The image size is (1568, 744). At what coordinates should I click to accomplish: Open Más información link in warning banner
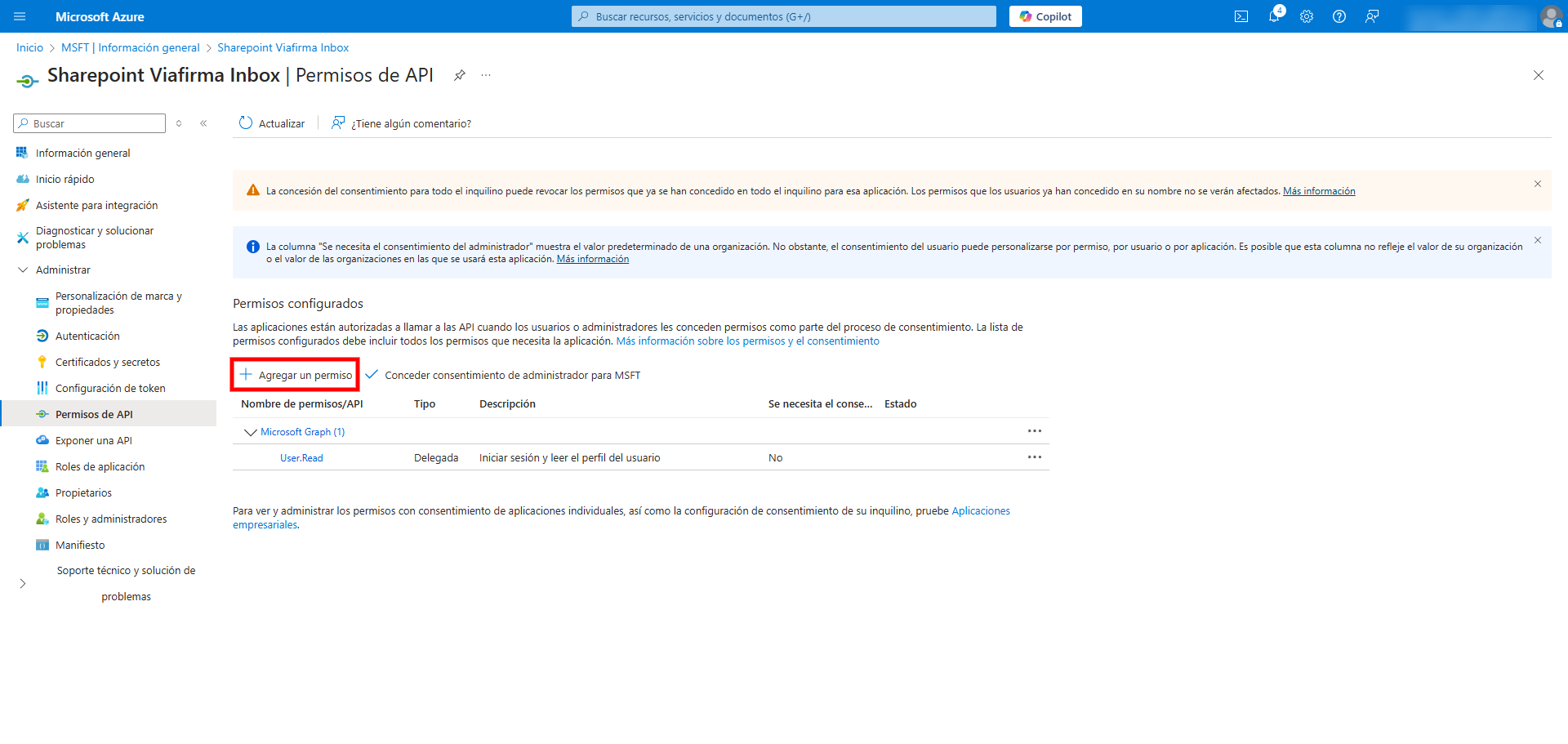point(1319,191)
